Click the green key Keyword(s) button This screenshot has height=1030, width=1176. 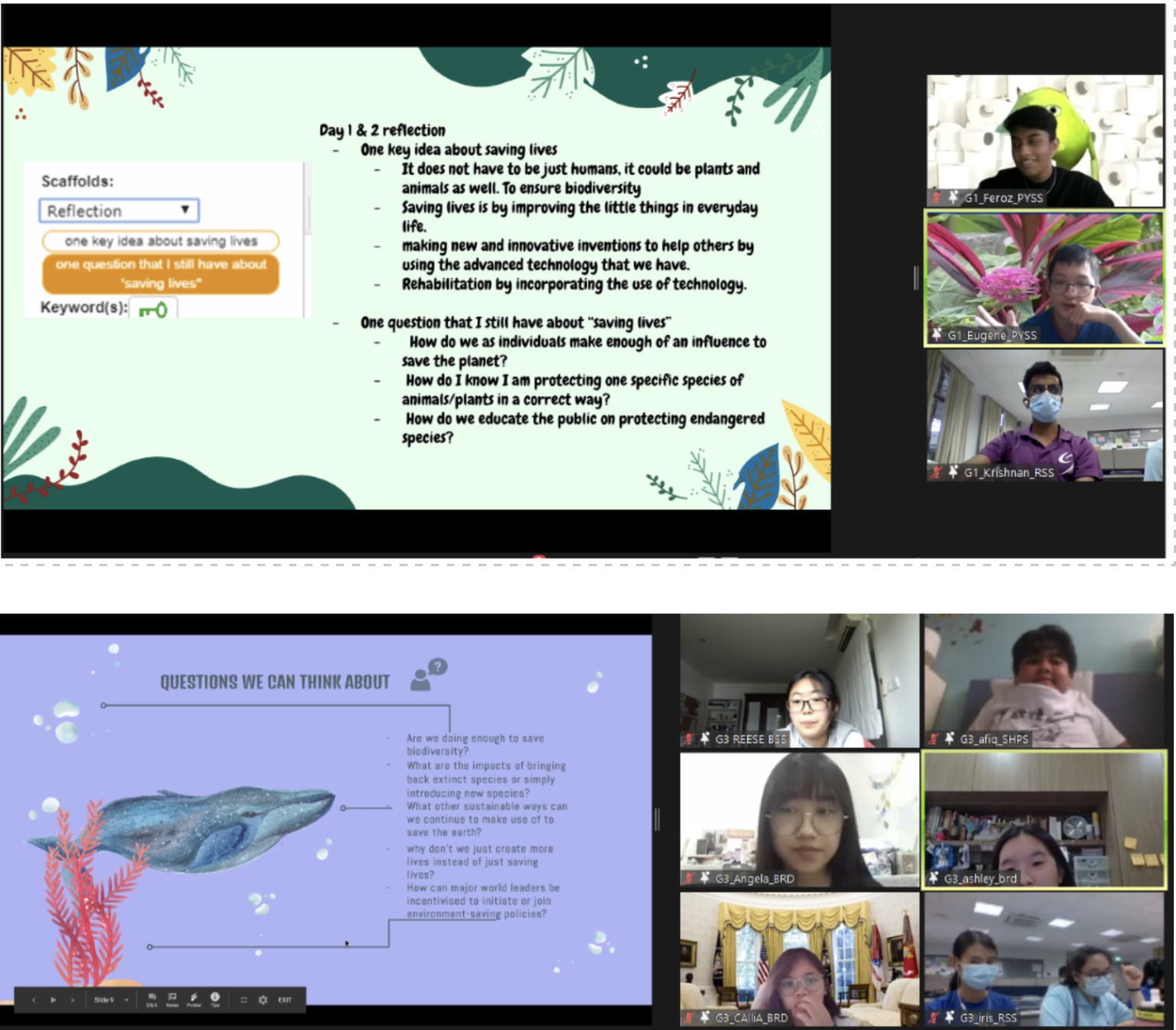pyautogui.click(x=153, y=309)
